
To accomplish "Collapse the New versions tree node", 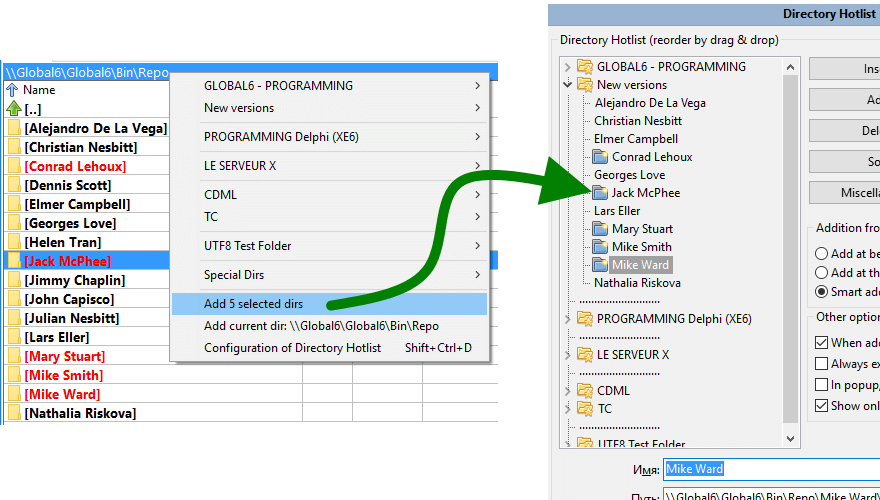I will coord(569,85).
